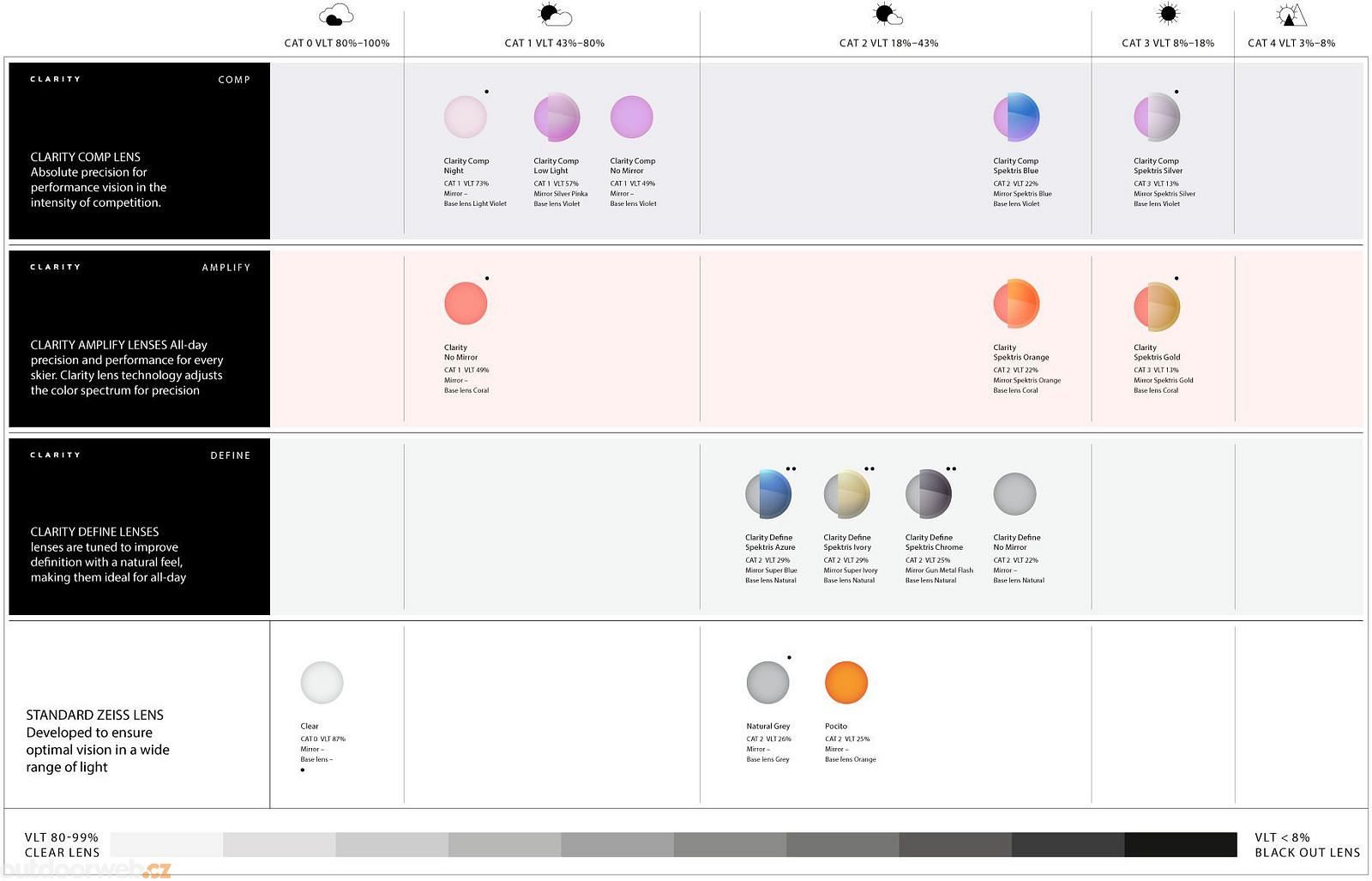Click the CAT 0 overcast cloud icon
Image resolution: width=1372 pixels, height=881 pixels.
(336, 15)
